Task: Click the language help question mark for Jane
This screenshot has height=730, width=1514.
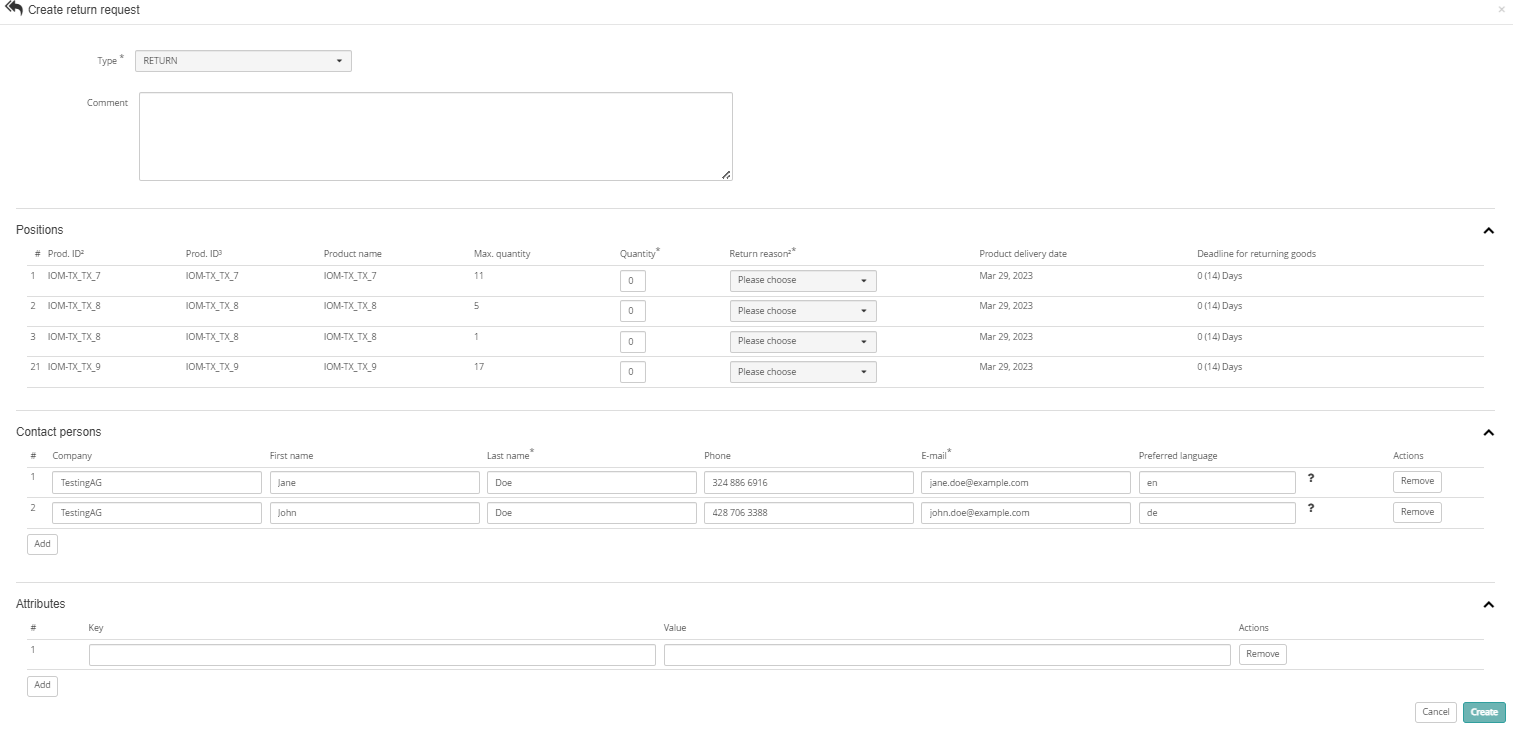Action: pyautogui.click(x=1311, y=478)
